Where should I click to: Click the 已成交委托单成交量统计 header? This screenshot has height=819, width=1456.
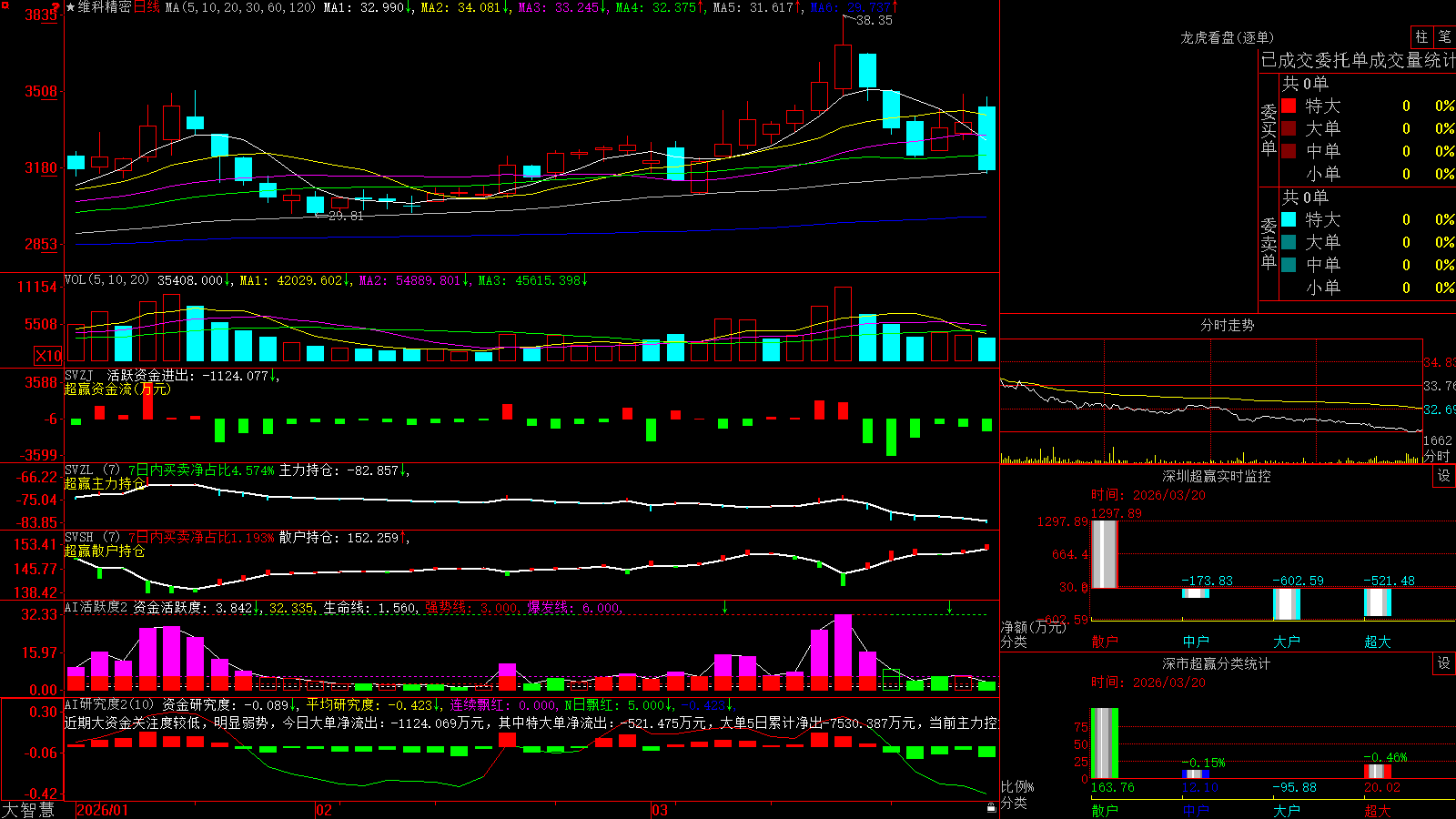point(1358,61)
